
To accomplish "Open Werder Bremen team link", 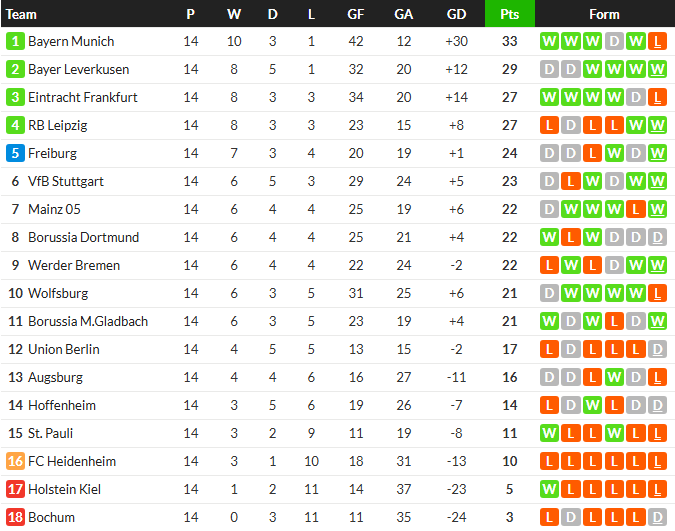I will tap(74, 266).
